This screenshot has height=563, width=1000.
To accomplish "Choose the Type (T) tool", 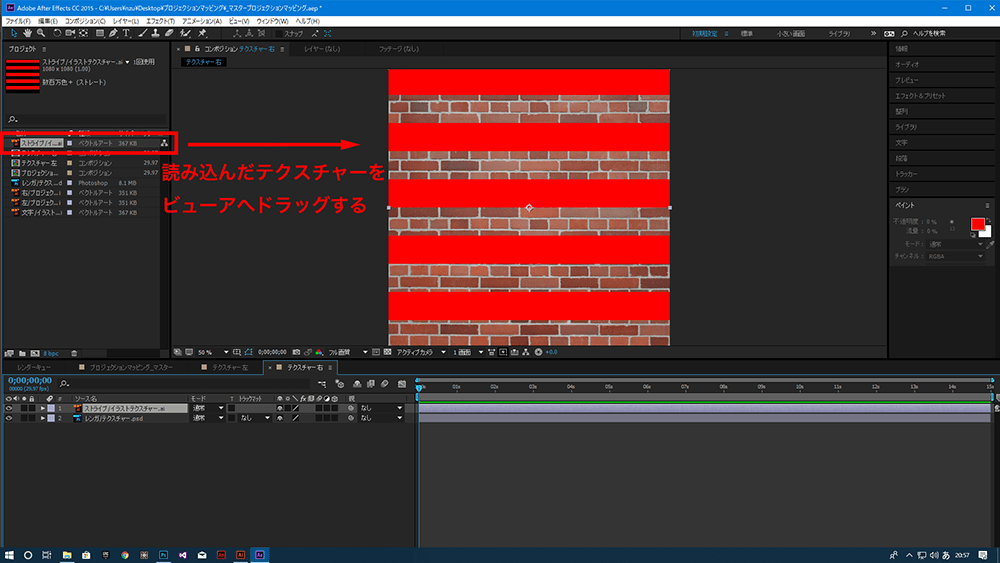I will click(126, 33).
